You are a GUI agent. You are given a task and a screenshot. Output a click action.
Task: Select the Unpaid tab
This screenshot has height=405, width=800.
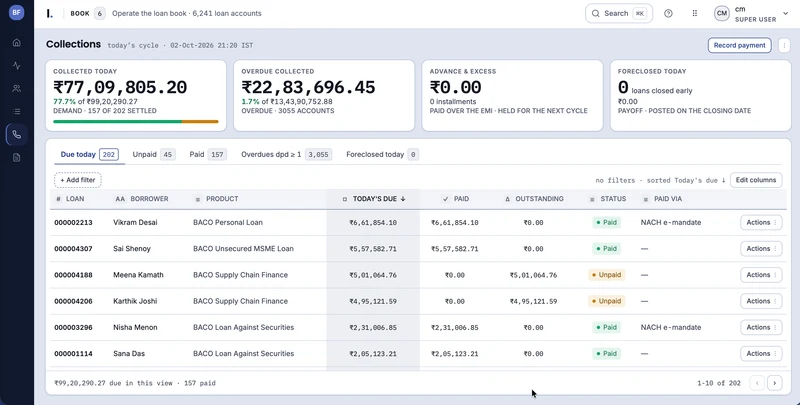click(x=154, y=155)
